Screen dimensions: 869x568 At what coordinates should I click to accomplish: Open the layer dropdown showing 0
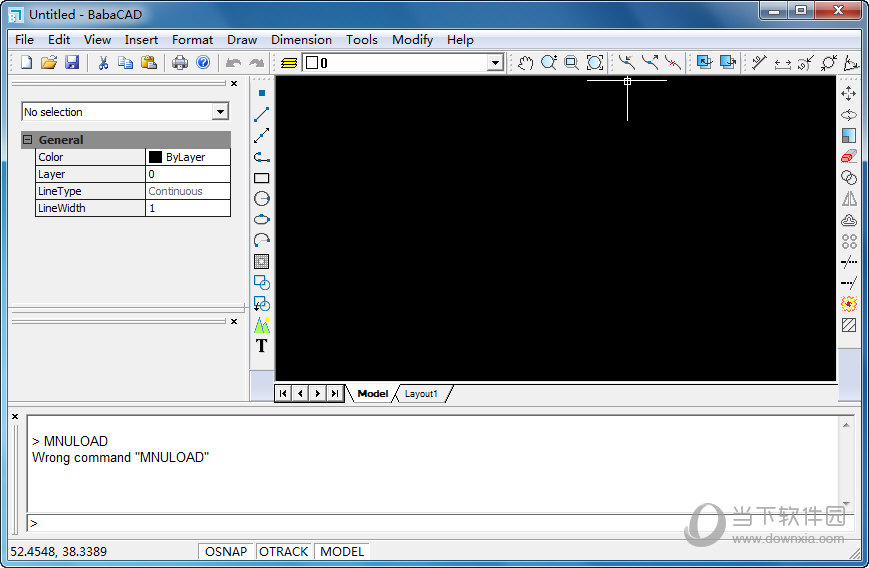tap(403, 63)
